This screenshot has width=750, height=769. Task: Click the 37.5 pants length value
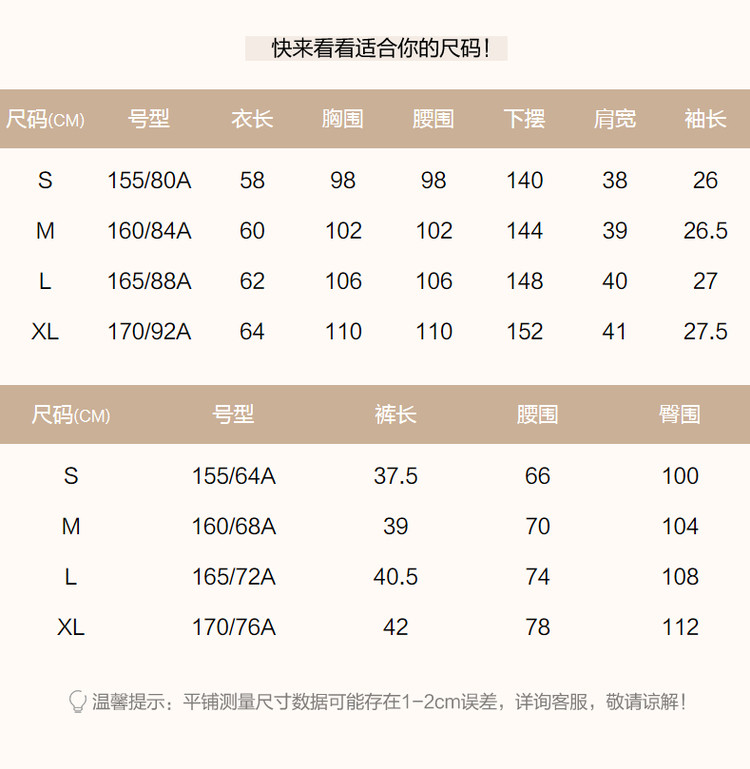[x=395, y=476]
